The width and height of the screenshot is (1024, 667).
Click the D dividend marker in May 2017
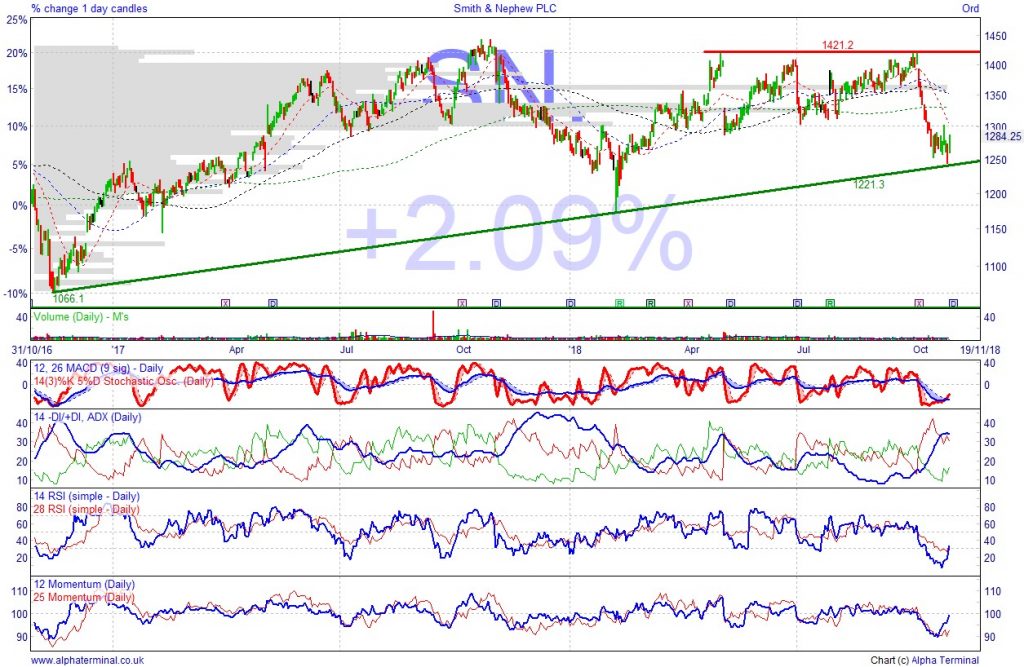click(x=273, y=303)
